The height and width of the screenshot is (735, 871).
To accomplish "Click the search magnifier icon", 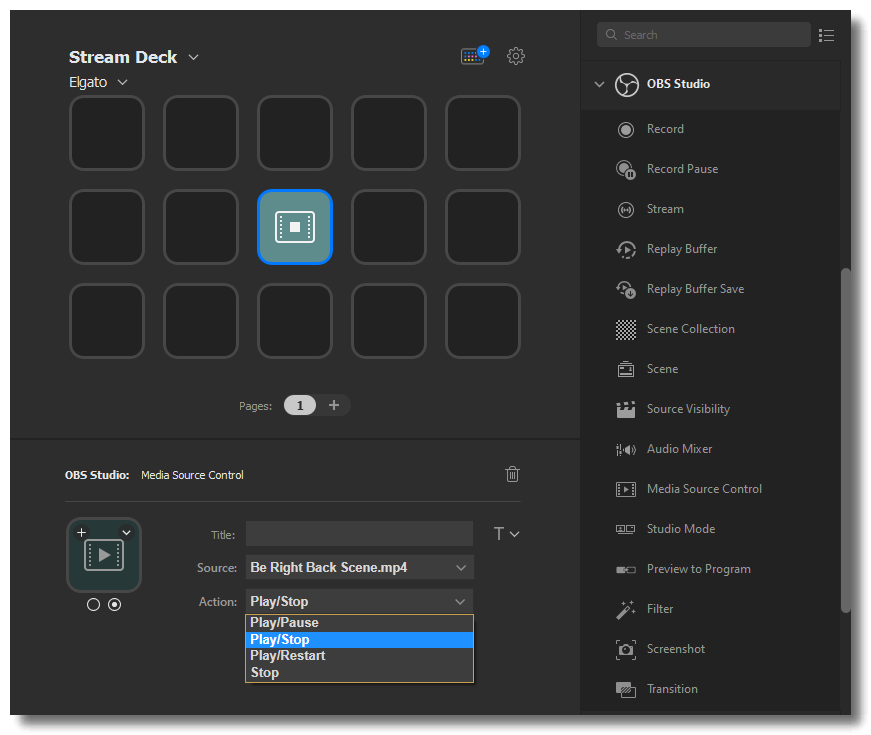I will (611, 34).
